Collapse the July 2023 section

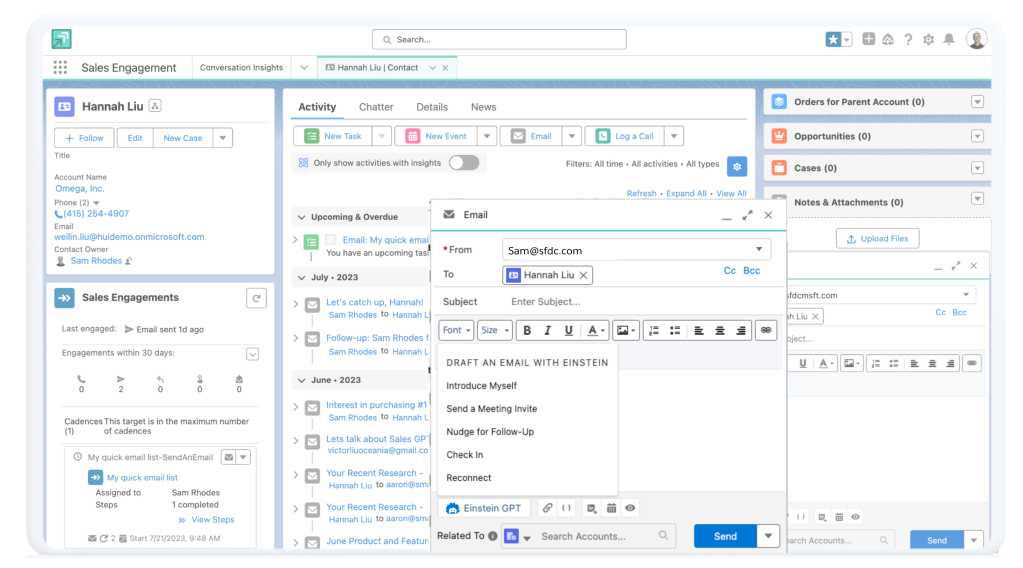click(x=301, y=278)
